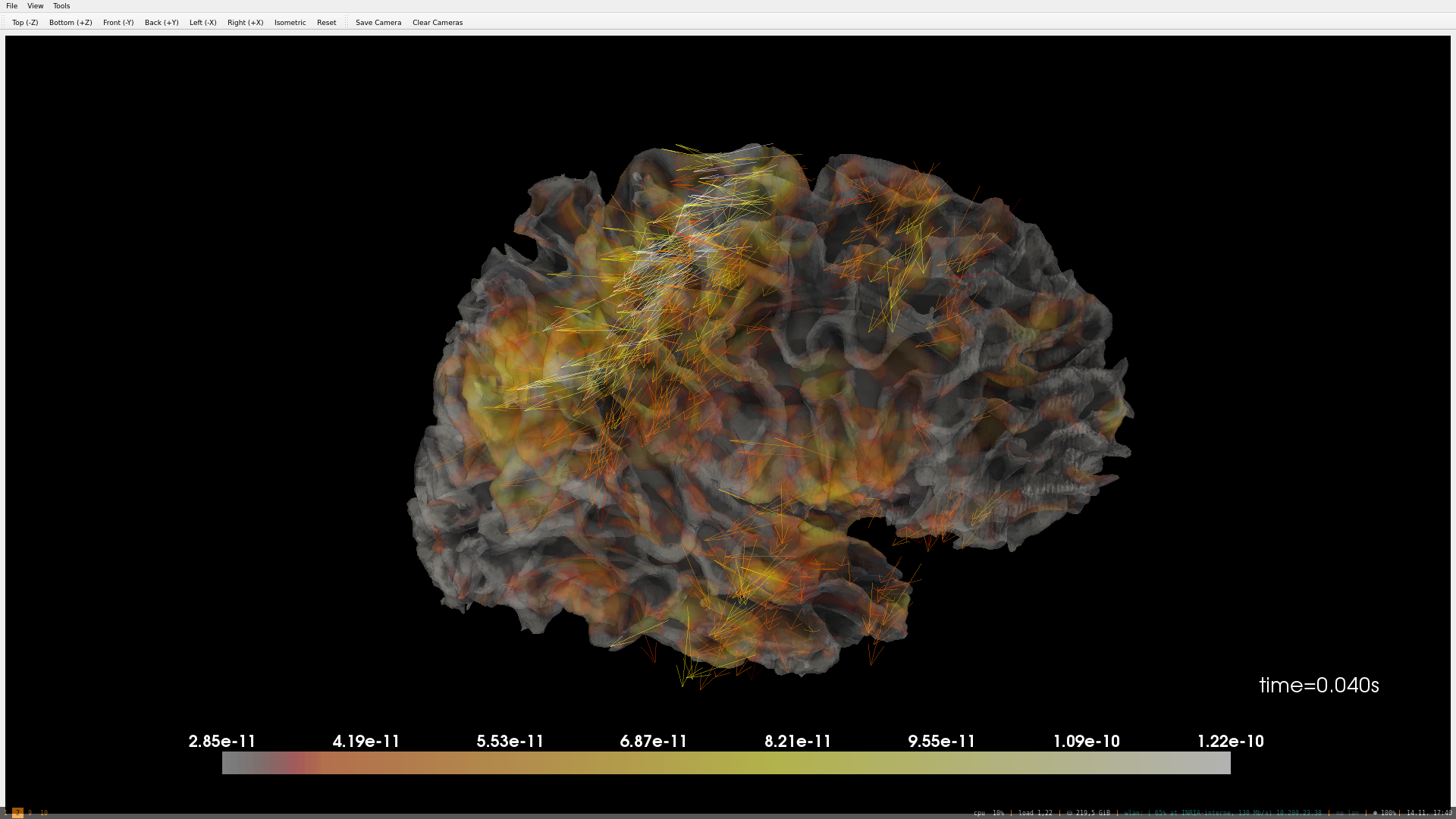Set view to Back (+Y)
This screenshot has width=1456, height=819.
[x=162, y=23]
